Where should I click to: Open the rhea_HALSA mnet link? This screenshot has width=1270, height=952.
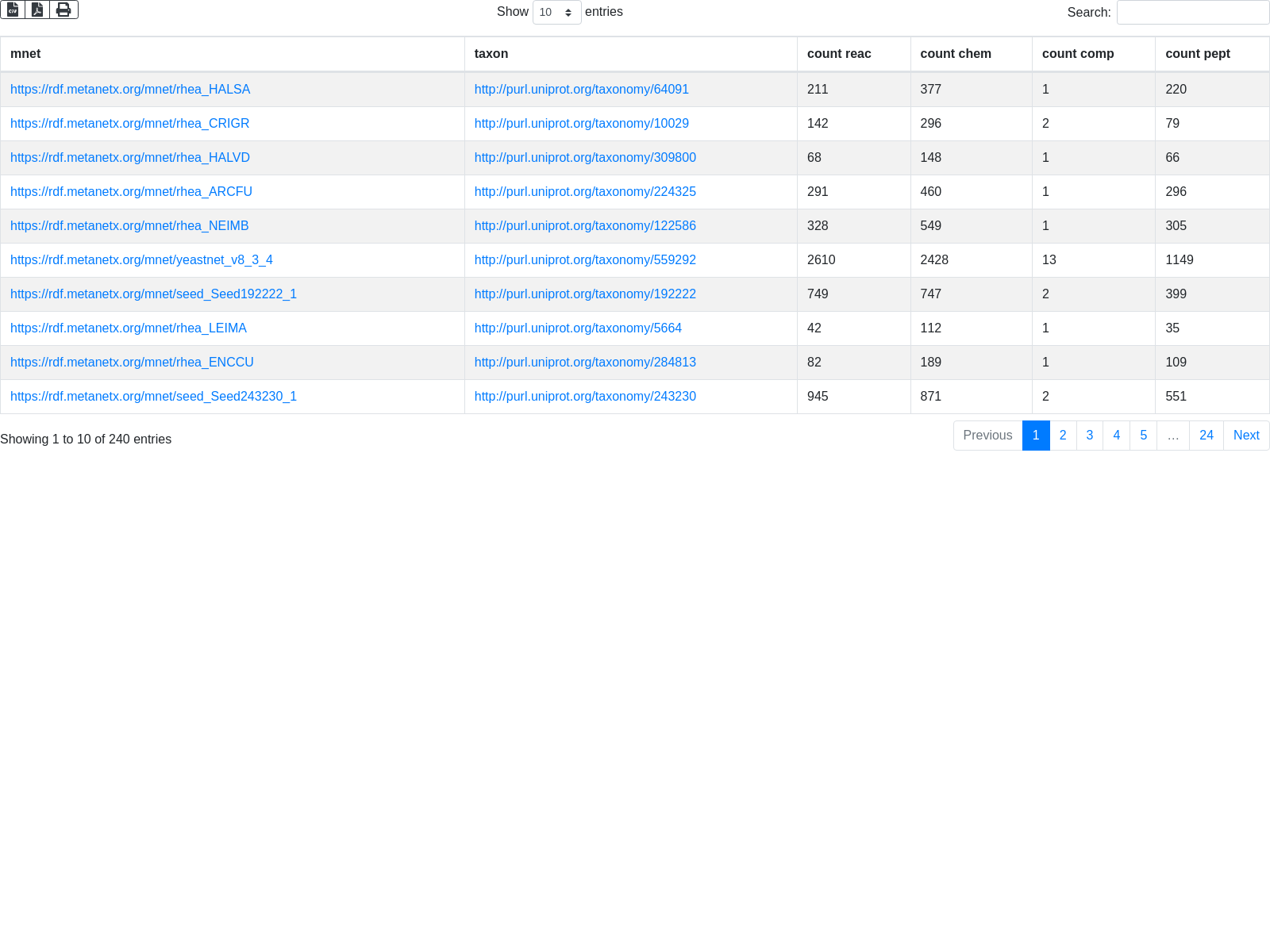130,90
